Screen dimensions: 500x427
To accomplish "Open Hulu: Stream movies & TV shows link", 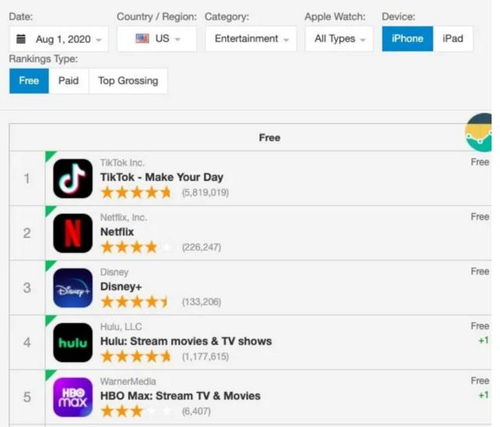I will [186, 341].
